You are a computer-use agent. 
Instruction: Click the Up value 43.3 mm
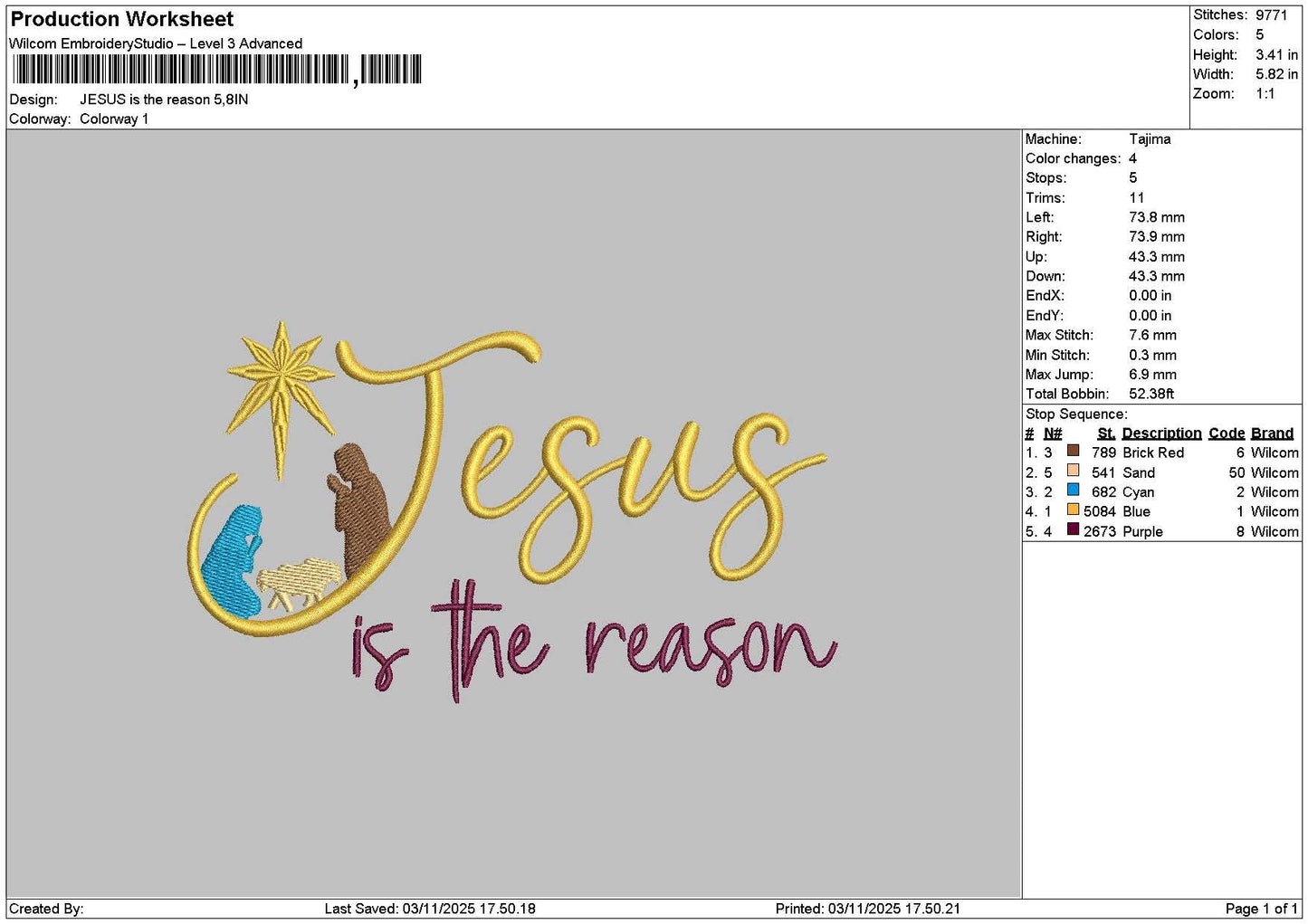[1157, 257]
